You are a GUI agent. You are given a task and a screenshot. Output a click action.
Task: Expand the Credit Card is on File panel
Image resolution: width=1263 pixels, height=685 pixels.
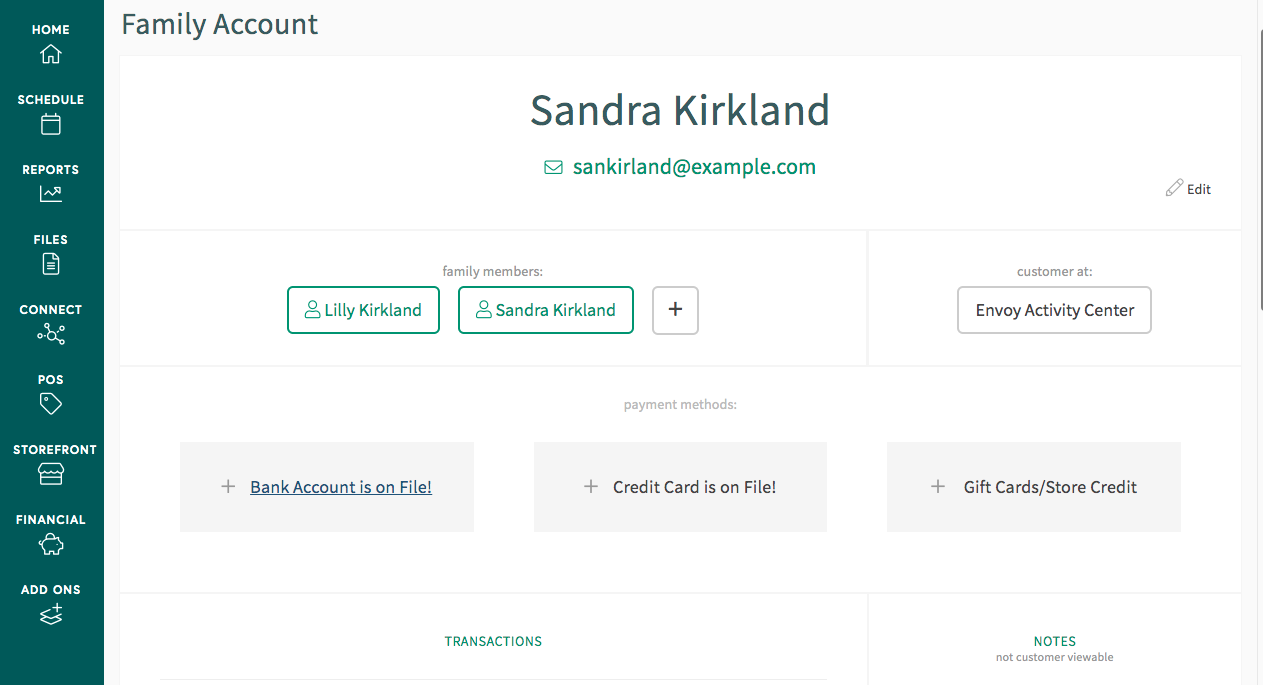point(680,487)
